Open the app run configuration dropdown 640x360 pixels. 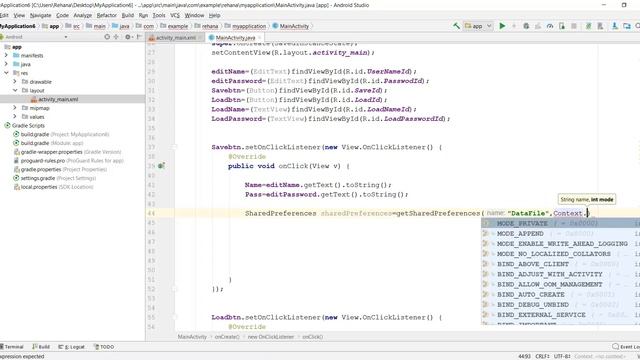[x=478, y=26]
